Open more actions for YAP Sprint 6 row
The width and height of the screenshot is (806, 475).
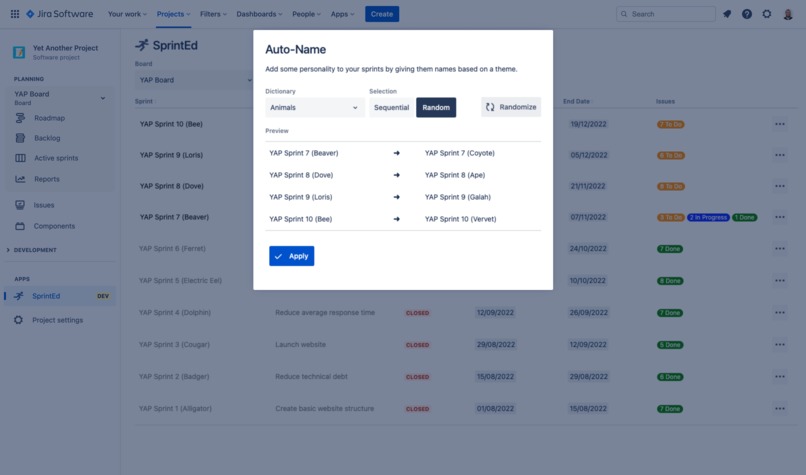pos(780,248)
